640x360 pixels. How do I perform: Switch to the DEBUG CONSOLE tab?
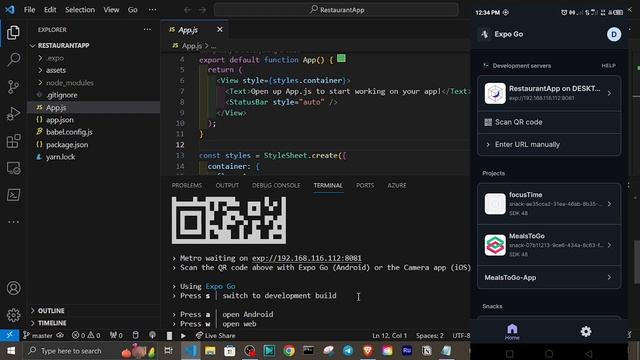[x=276, y=185]
